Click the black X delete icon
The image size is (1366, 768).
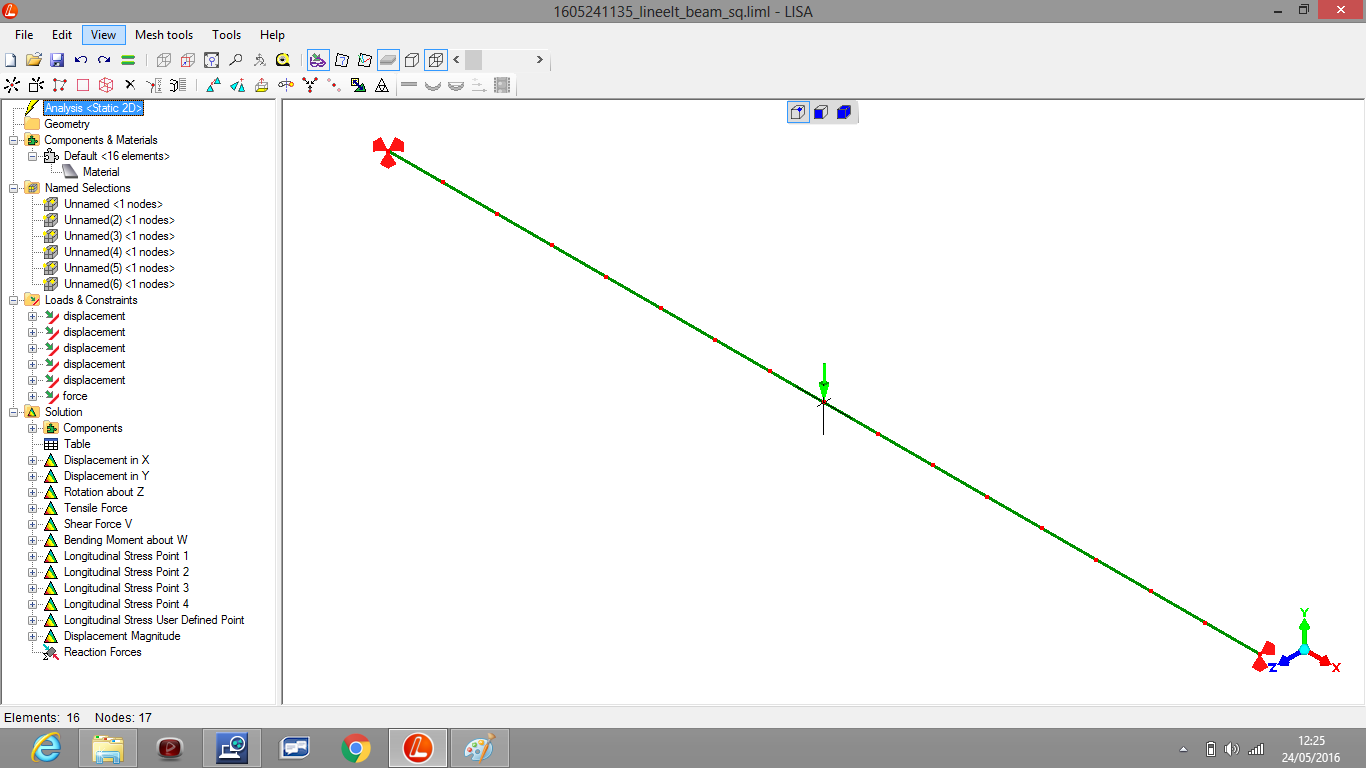point(129,85)
